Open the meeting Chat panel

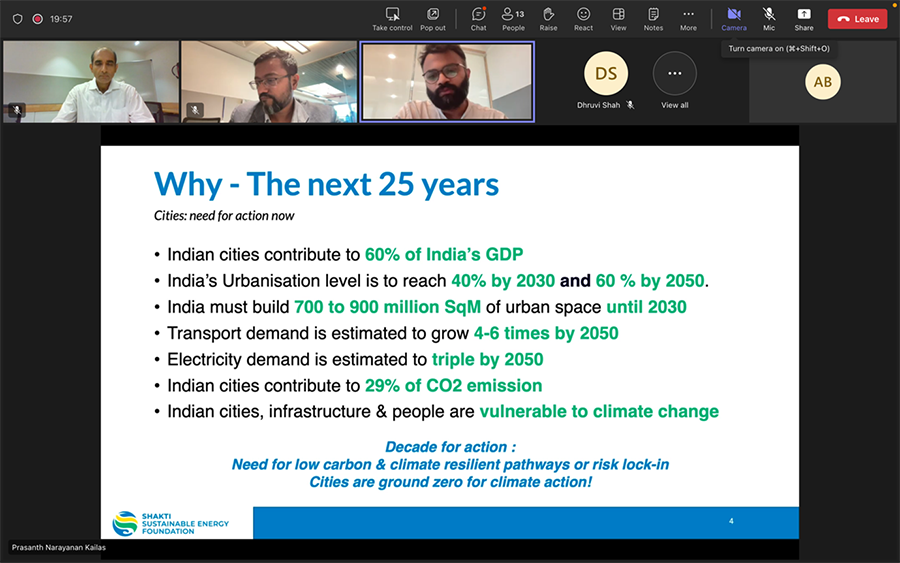(x=478, y=19)
